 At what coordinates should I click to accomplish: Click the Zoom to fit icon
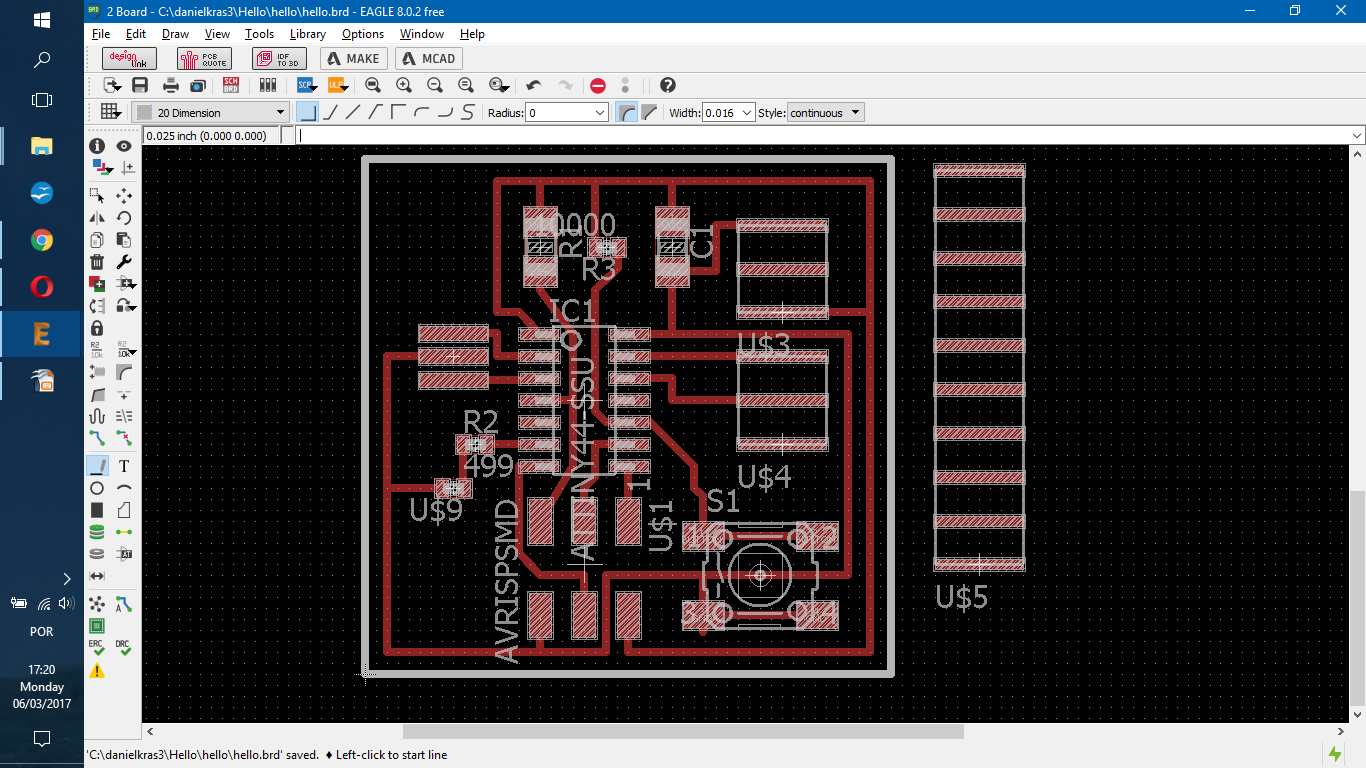(x=372, y=86)
